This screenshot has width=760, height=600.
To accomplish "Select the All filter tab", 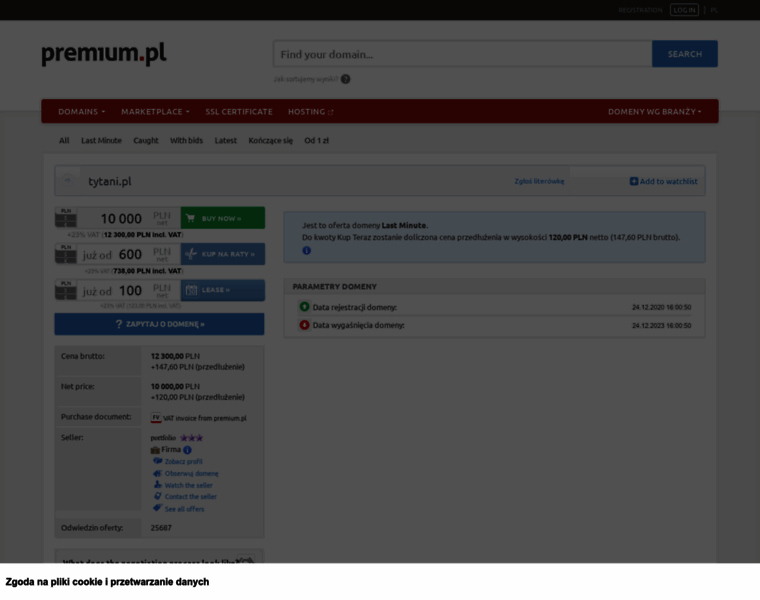I will pos(64,141).
